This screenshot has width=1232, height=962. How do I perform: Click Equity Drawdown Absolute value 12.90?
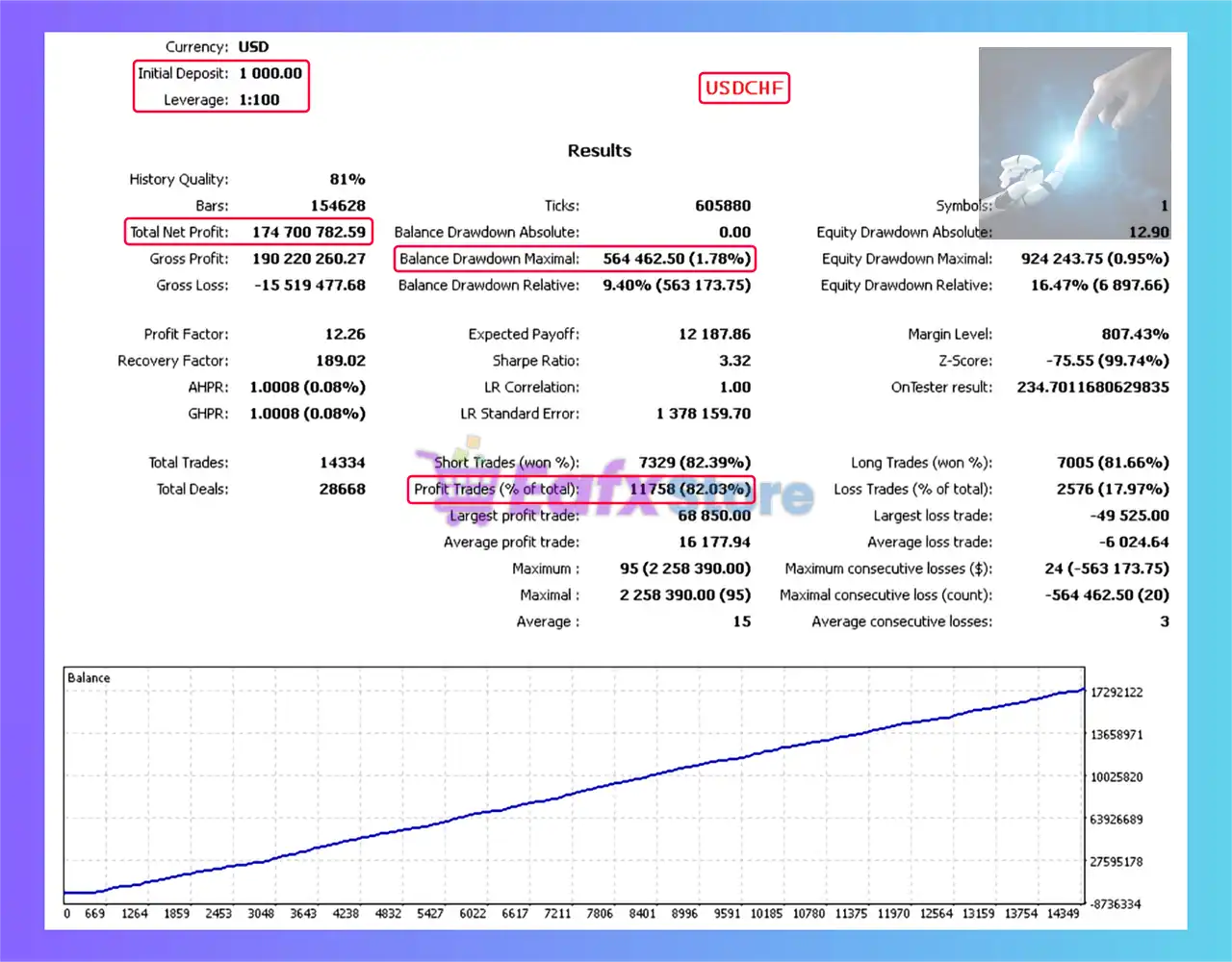1149,232
